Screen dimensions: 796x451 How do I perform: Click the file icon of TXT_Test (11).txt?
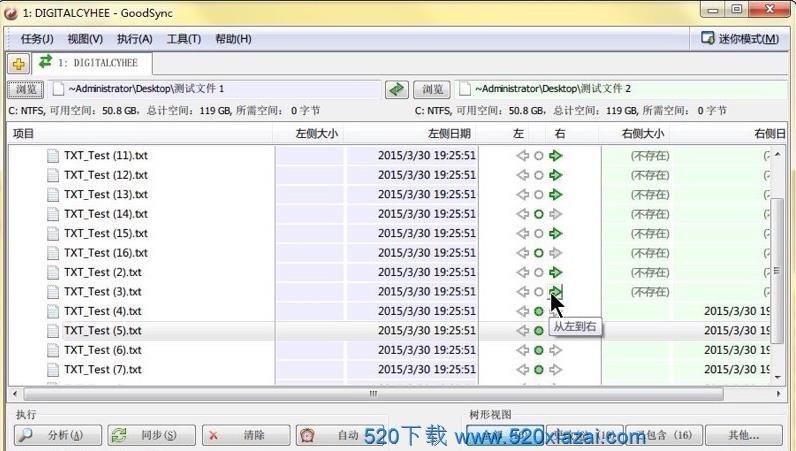click(x=53, y=156)
